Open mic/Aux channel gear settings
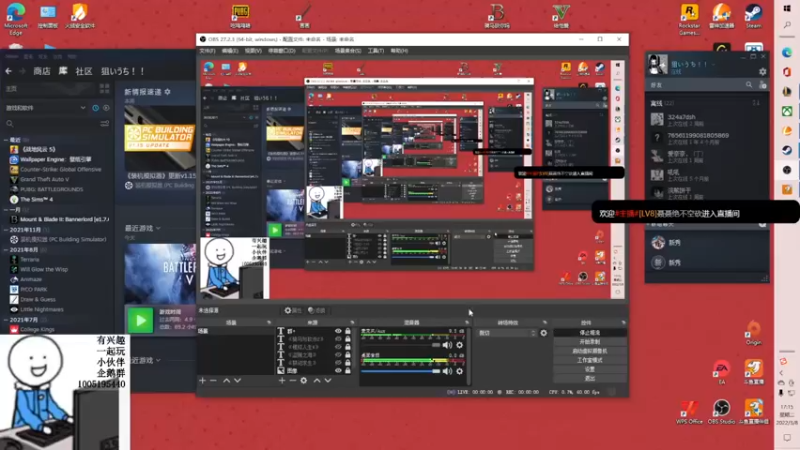The image size is (800, 450). (460, 345)
